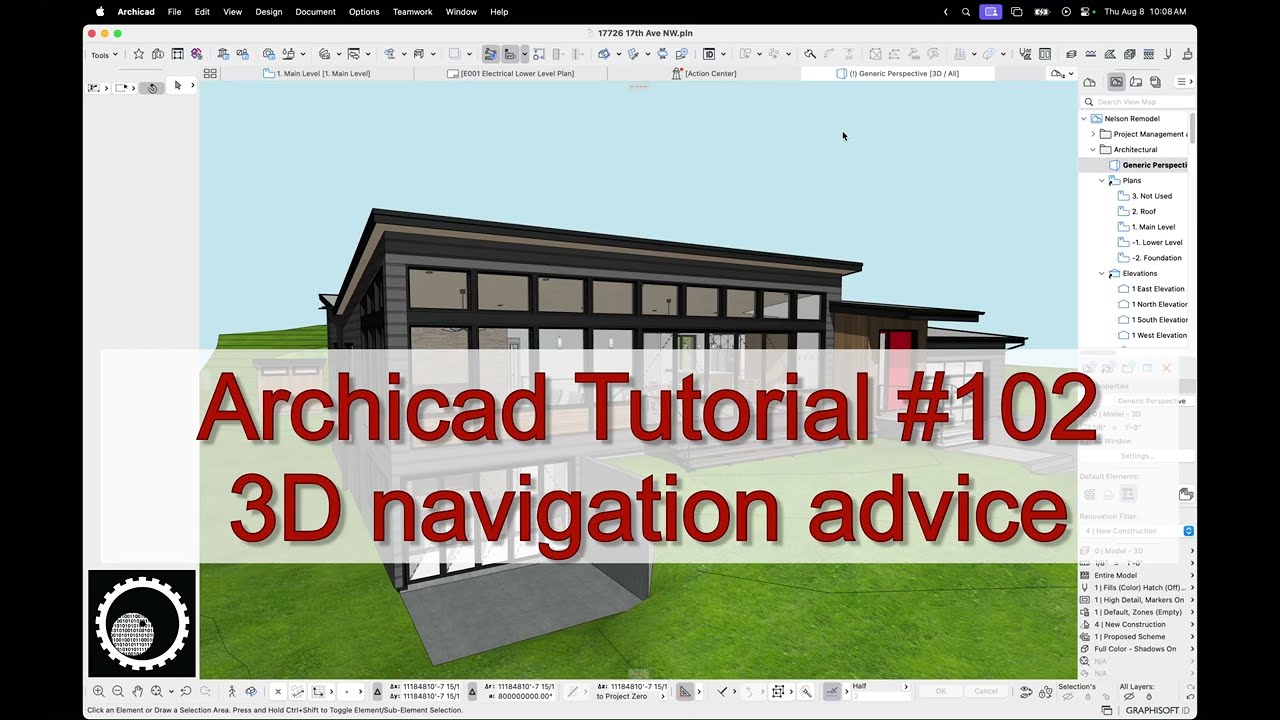Click the Project Map house icon

tap(1090, 82)
